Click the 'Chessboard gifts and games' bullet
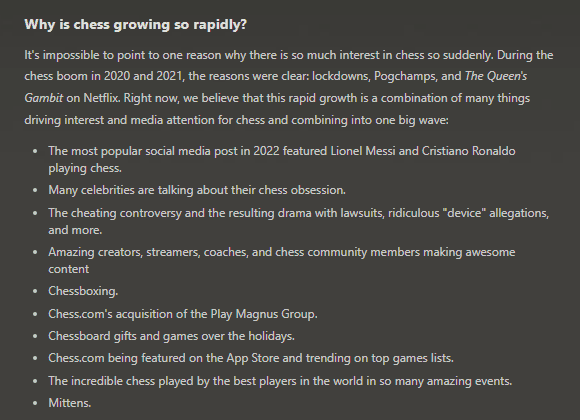580x420 pixels. click(172, 336)
